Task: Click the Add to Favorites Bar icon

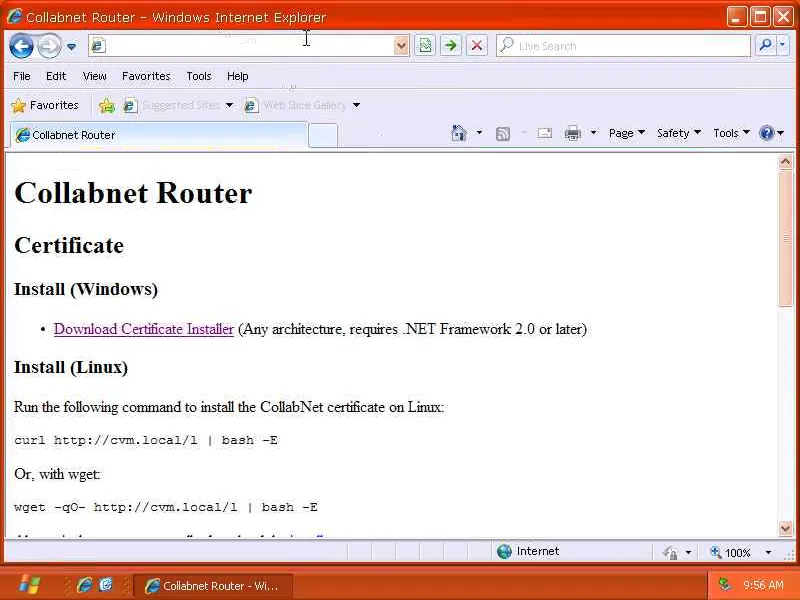Action: [x=107, y=106]
